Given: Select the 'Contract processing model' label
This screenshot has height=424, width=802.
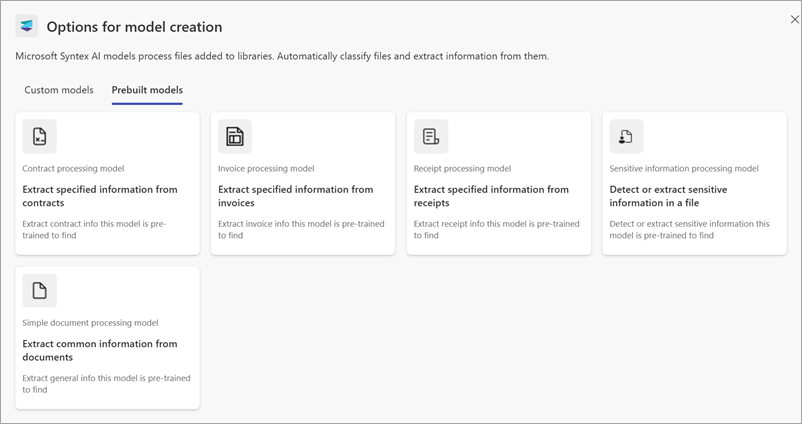Looking at the screenshot, I should 73,168.
